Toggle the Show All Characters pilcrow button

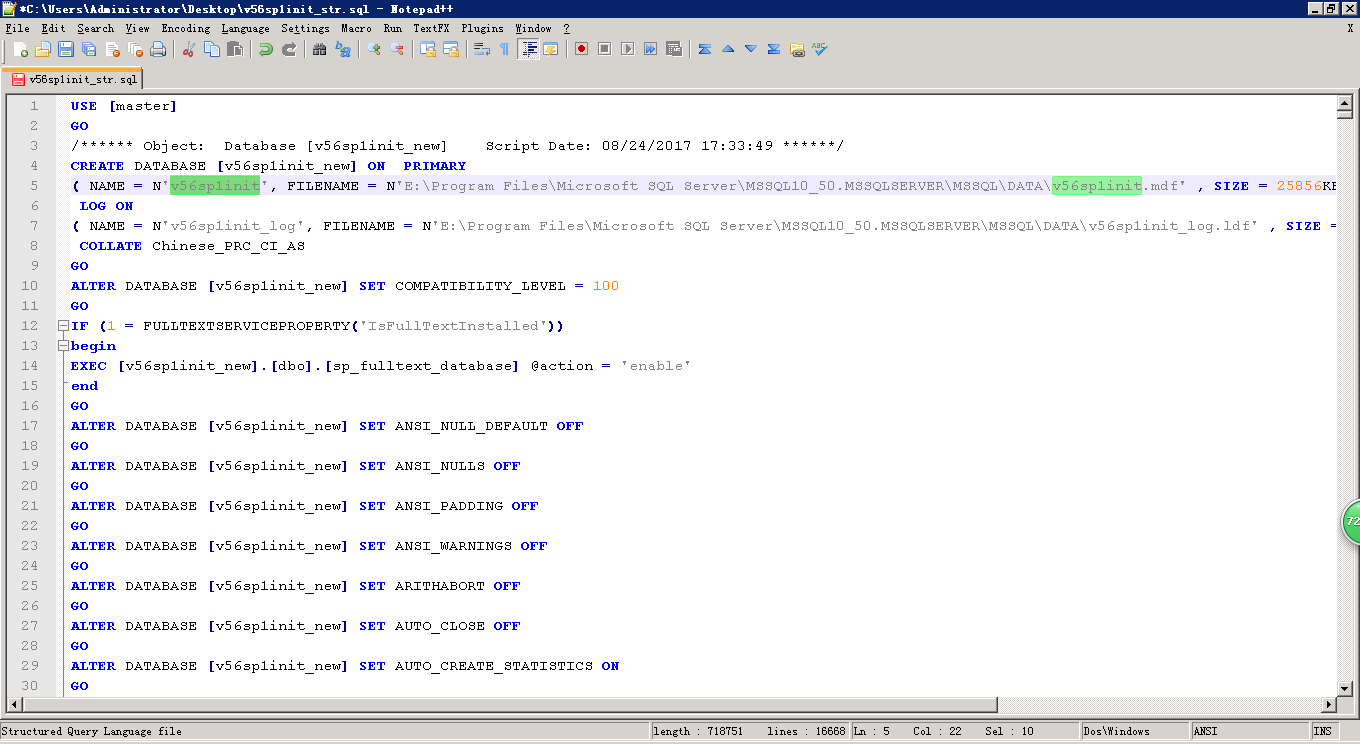coord(504,49)
